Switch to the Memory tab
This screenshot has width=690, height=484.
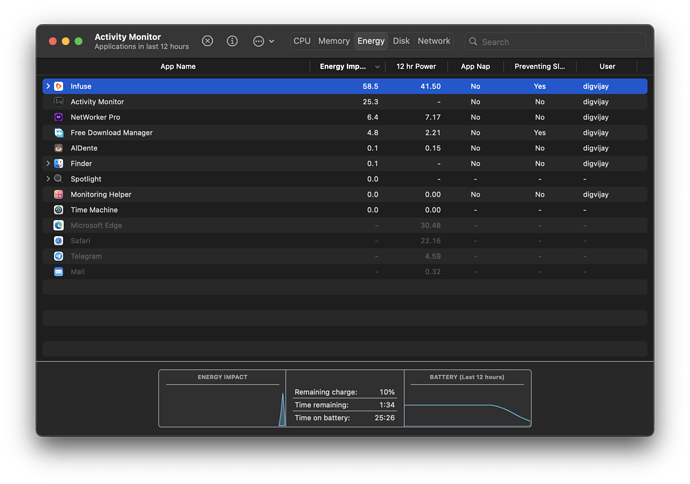click(334, 41)
